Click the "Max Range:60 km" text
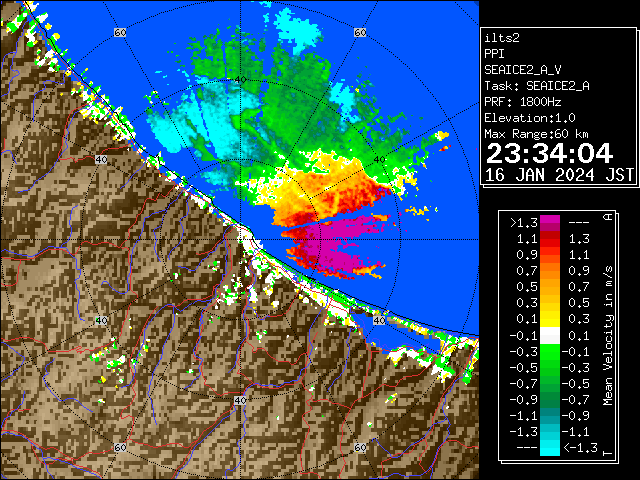640x480 pixels. pos(536,134)
